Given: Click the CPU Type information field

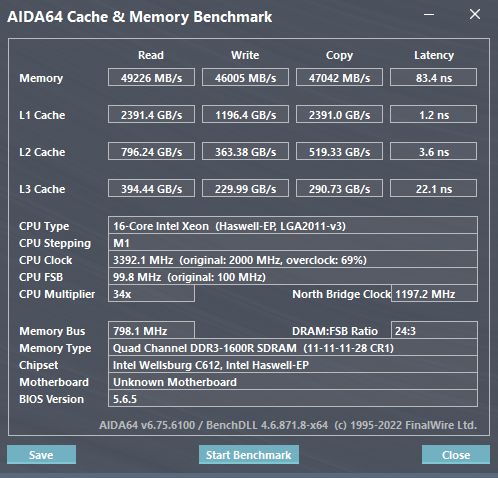Looking at the screenshot, I should pos(293,225).
